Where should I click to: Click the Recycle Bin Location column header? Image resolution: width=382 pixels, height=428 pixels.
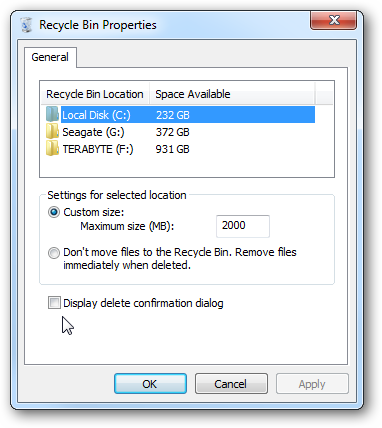95,94
